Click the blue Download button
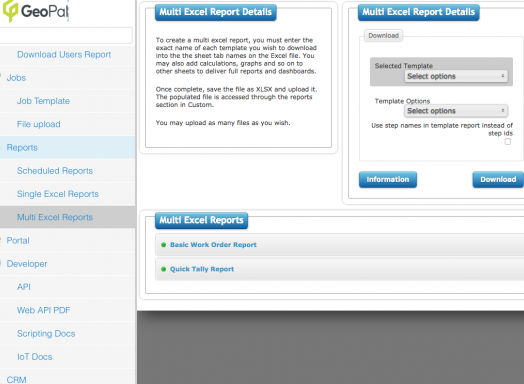Screen dimensions: 524x384 point(498,179)
